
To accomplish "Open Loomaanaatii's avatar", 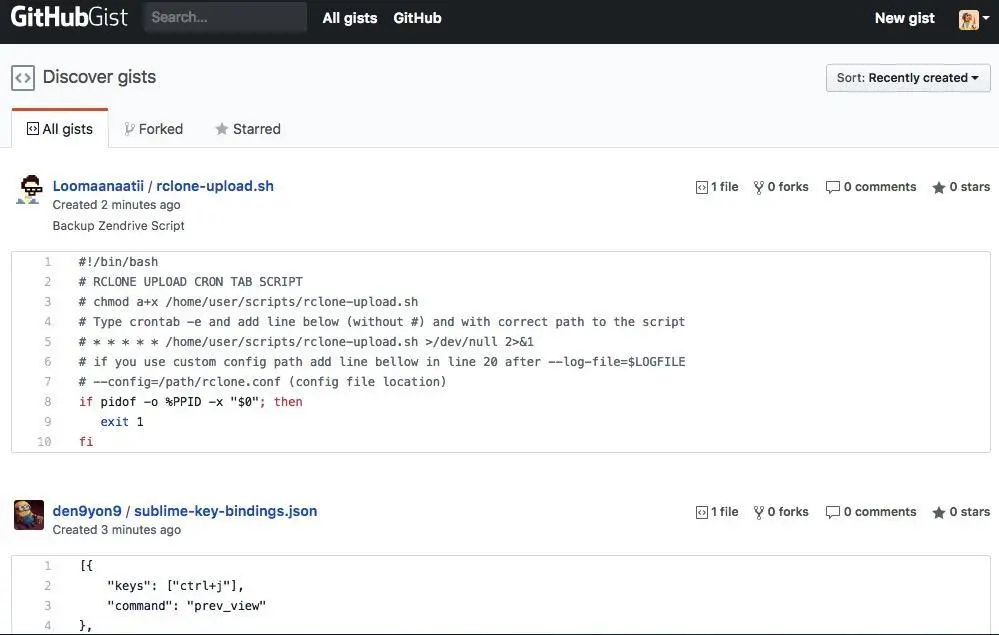I will 29,189.
